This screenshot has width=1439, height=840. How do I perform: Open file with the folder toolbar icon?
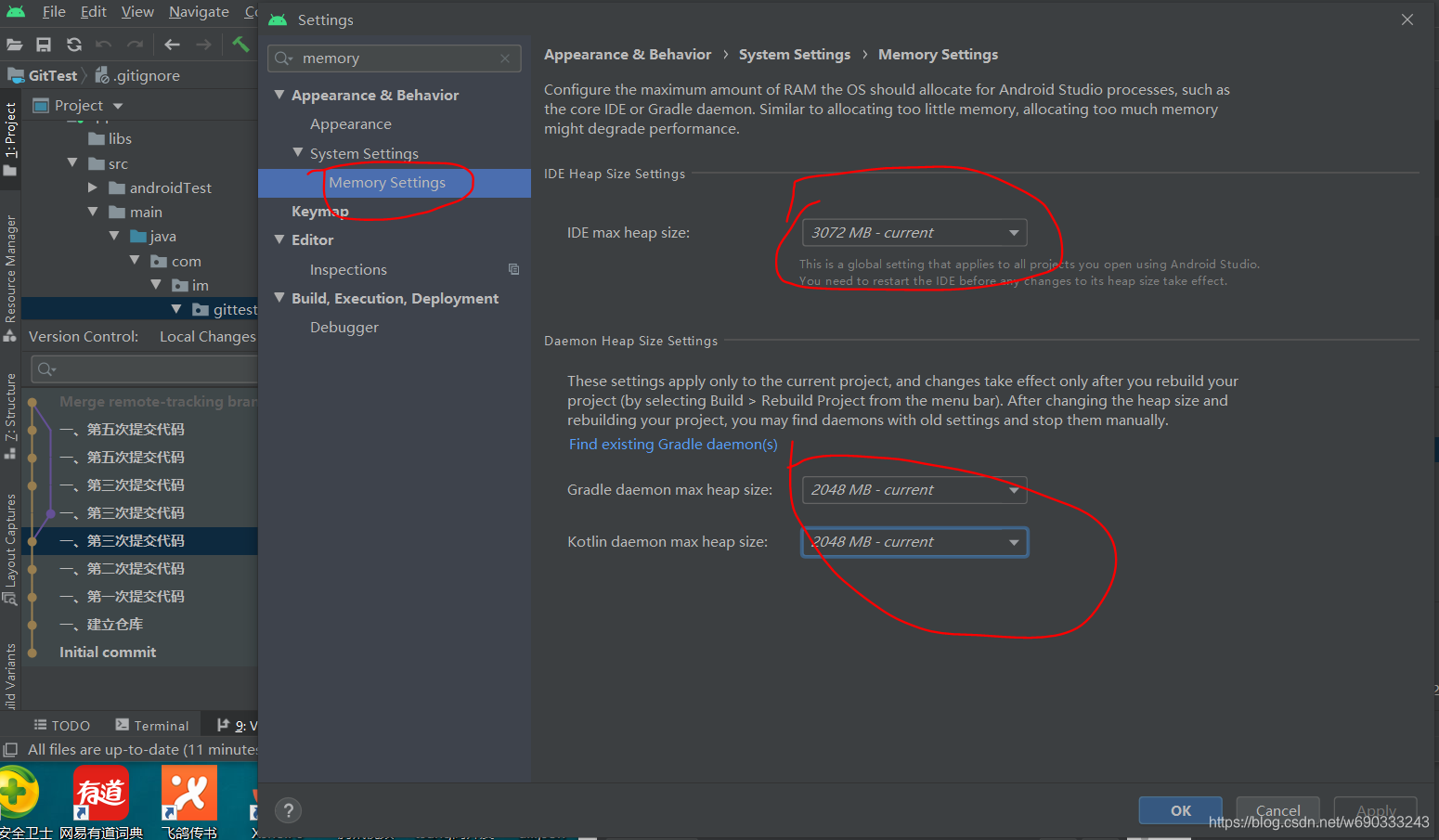point(14,45)
